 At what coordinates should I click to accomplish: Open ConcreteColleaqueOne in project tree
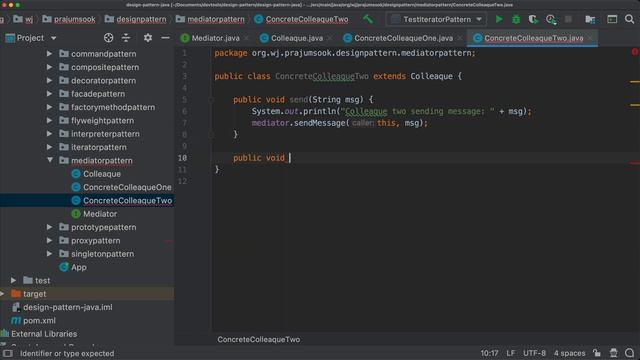click(x=127, y=187)
